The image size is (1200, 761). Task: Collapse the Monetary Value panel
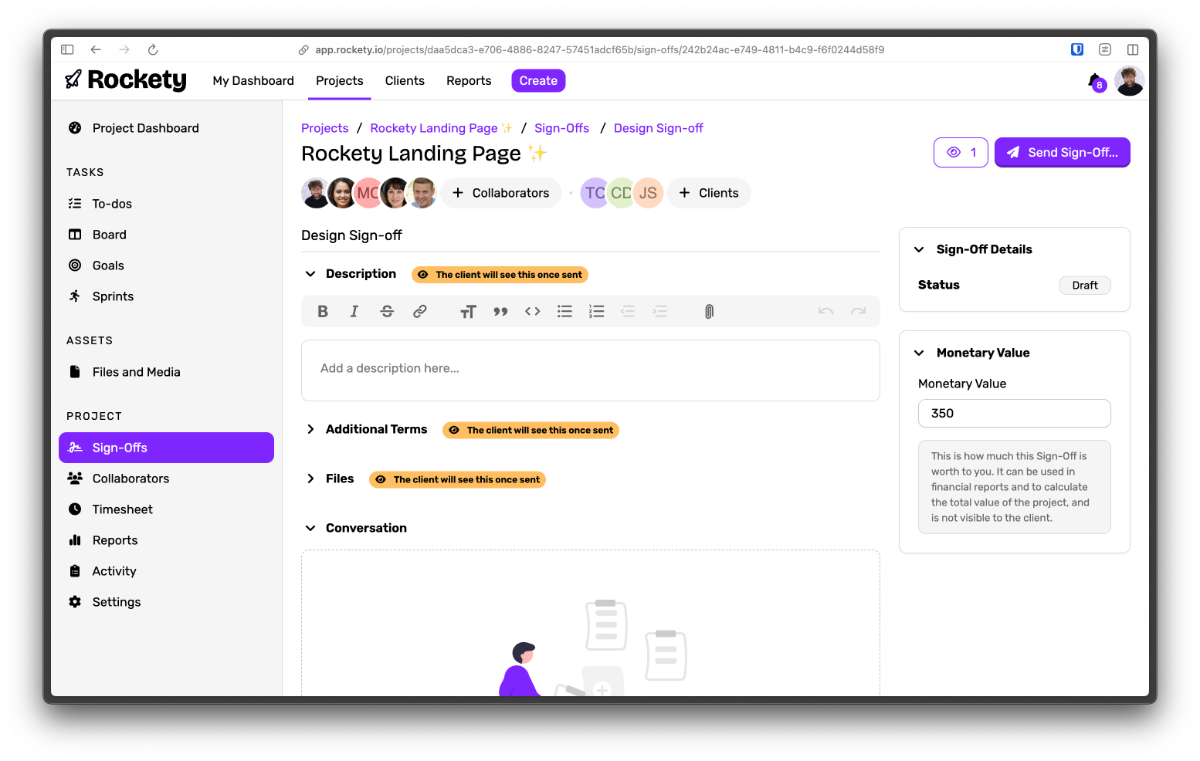(x=919, y=353)
